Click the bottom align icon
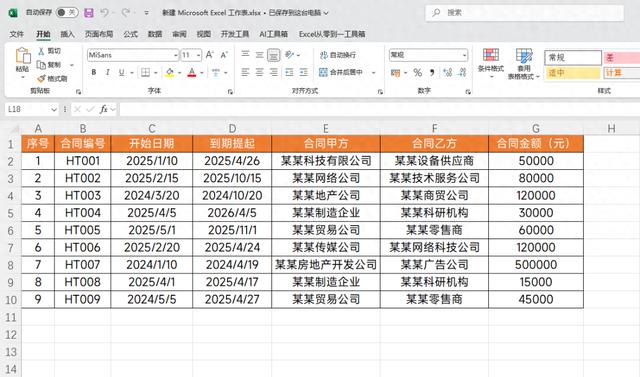Viewport: 640px width, 377px height. (x=273, y=55)
